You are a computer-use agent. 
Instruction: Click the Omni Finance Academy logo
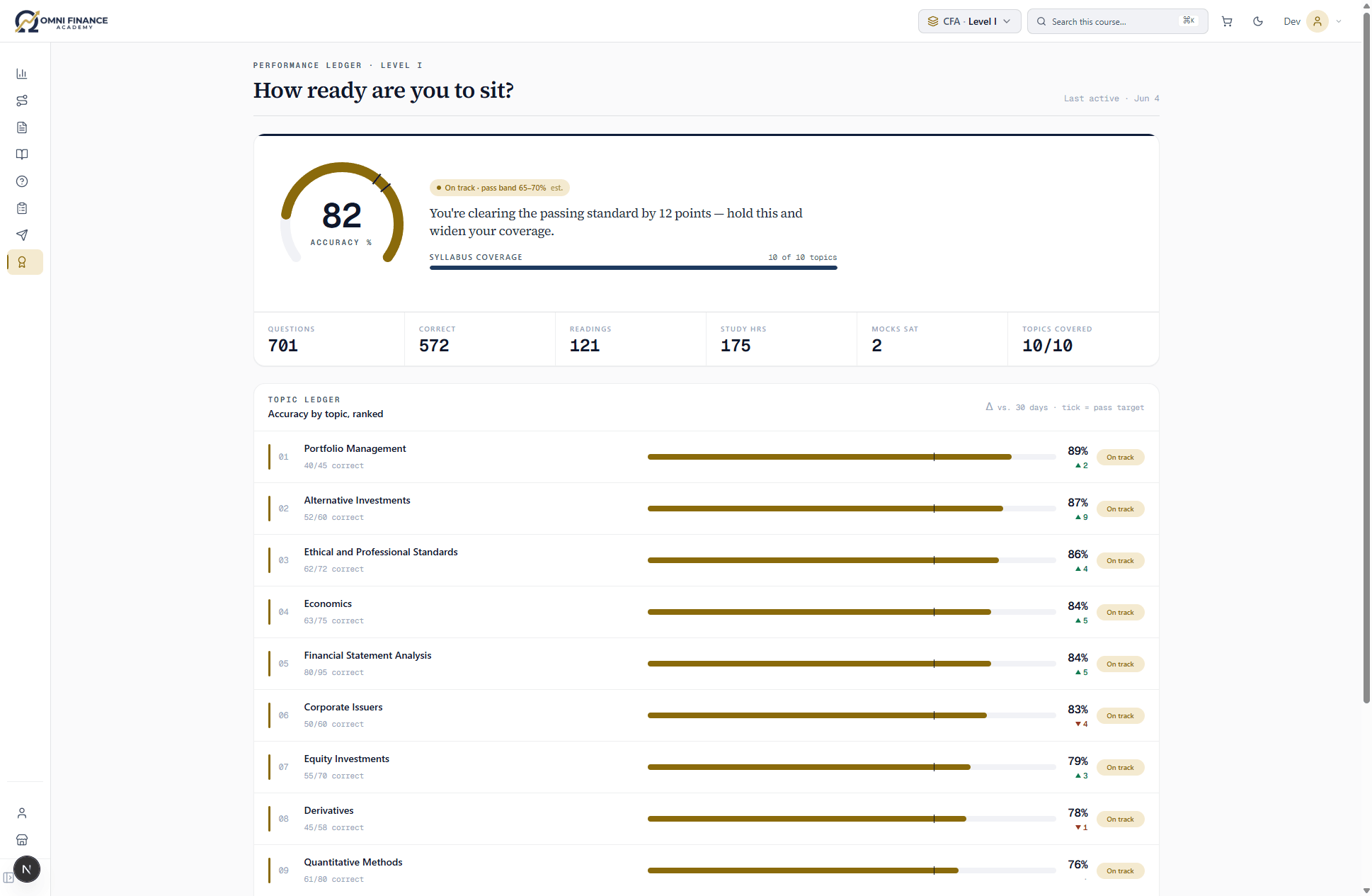click(x=62, y=21)
